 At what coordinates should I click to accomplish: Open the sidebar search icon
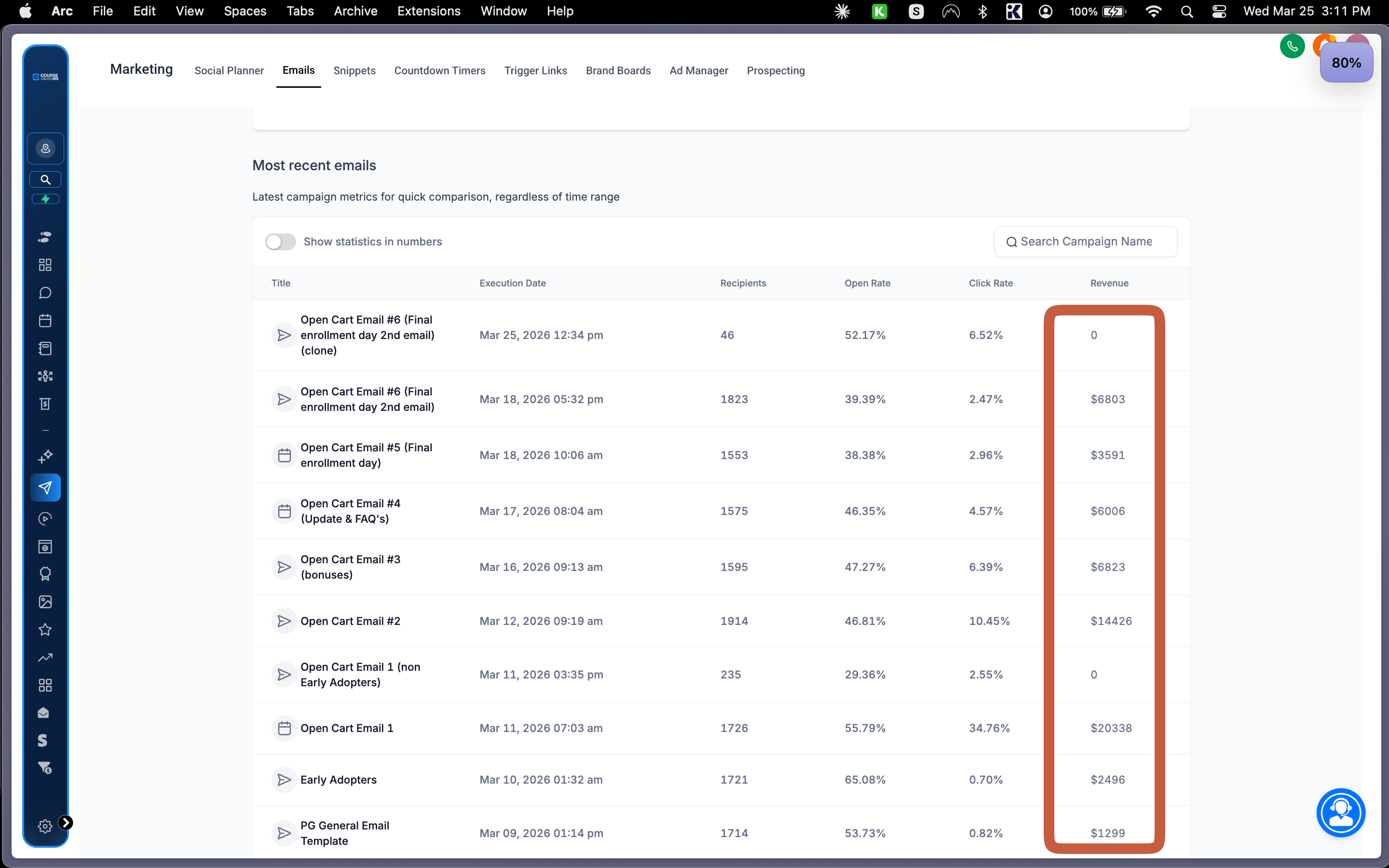click(45, 180)
